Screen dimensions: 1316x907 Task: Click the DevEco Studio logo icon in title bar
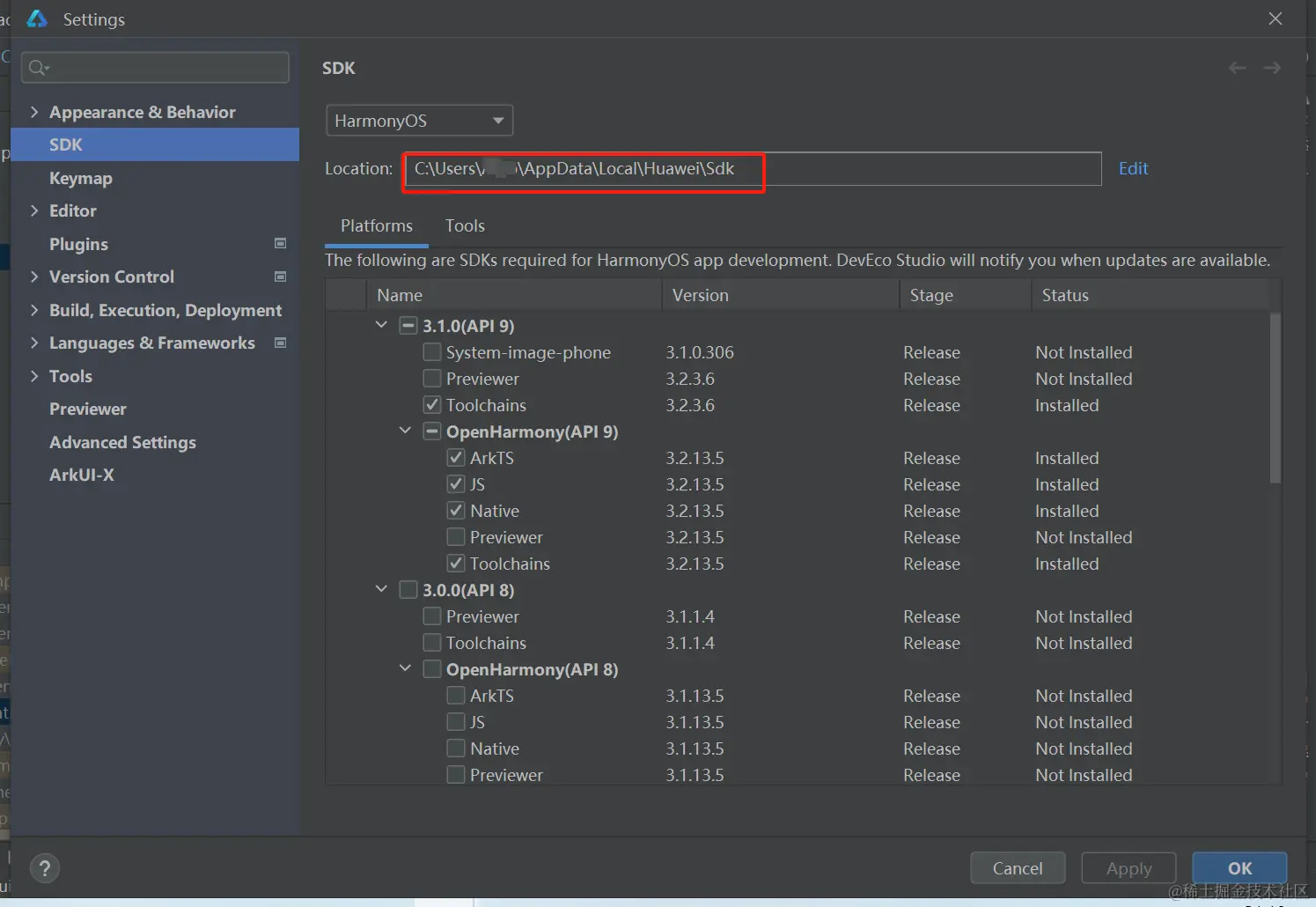37,18
